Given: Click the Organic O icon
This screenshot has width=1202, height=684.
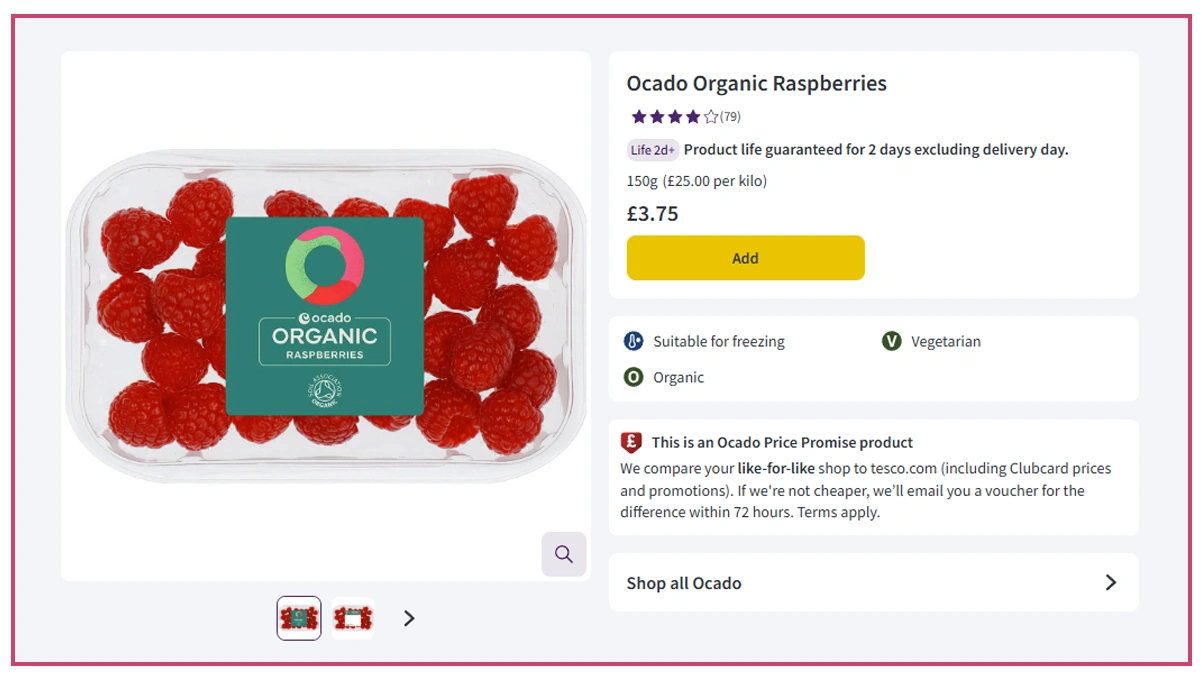Looking at the screenshot, I should (x=633, y=377).
